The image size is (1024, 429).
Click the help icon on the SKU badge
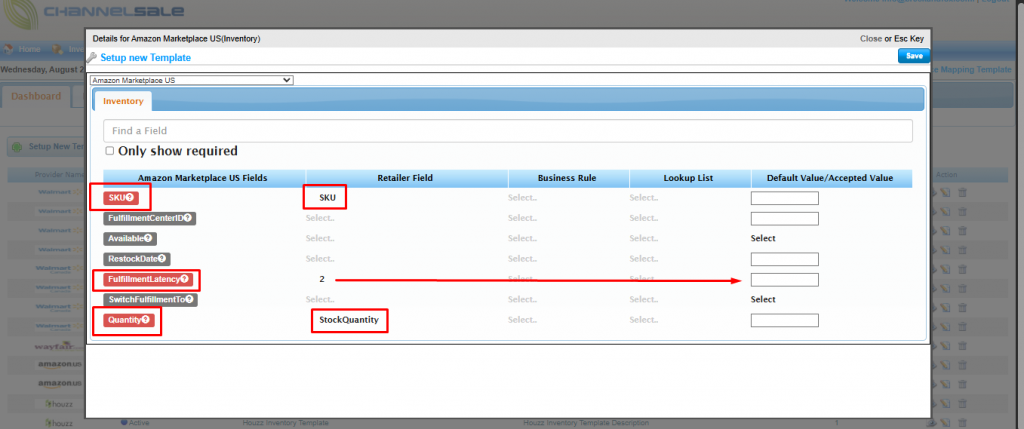[x=130, y=198]
